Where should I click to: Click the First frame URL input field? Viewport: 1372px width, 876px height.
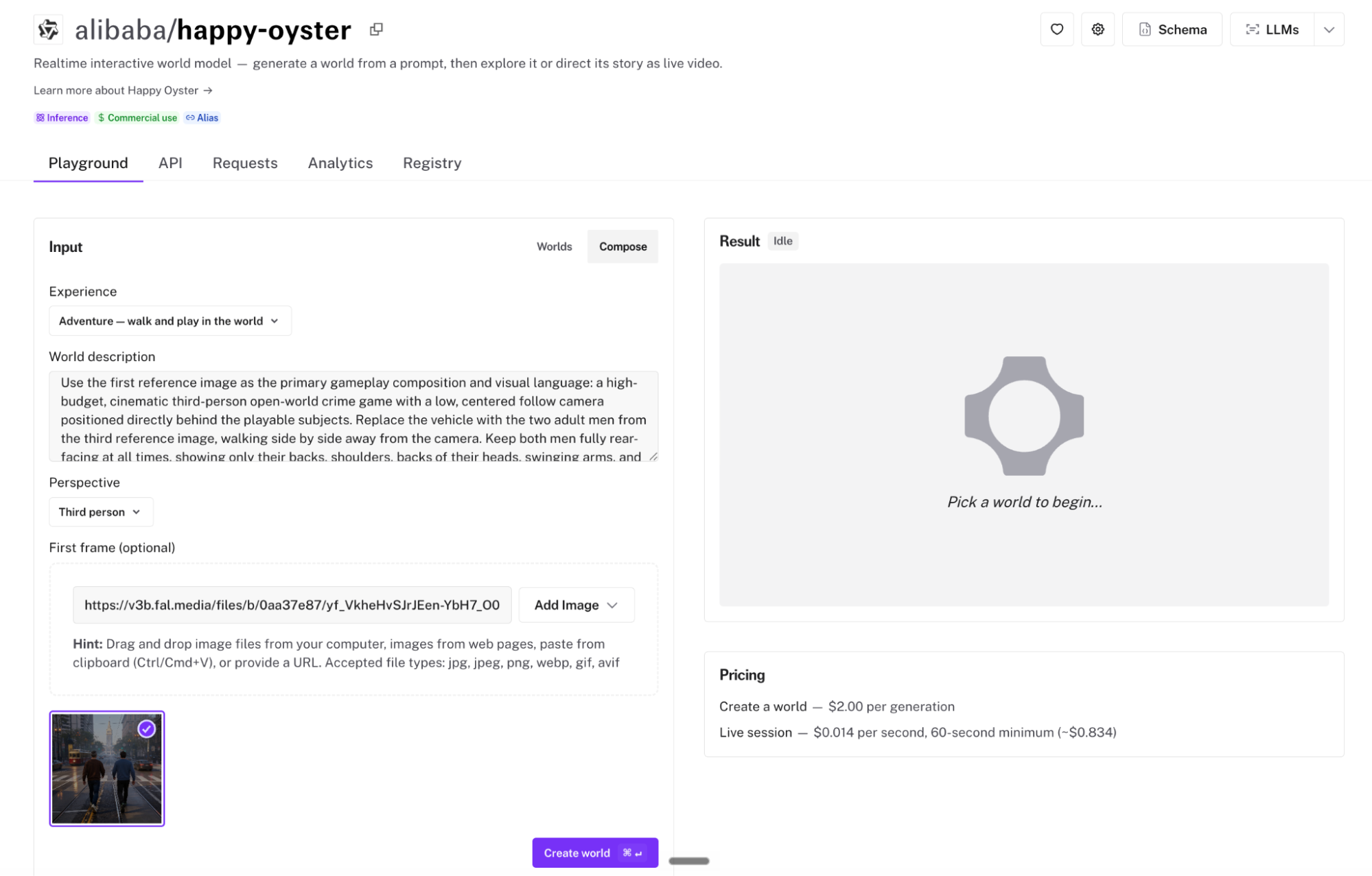(292, 605)
